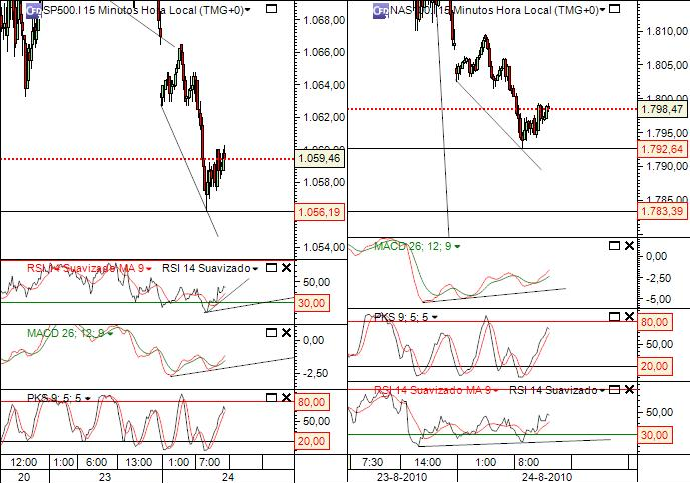
Task: Open SP500 RSI 14 Suavizado black-label dropdown
Action: tap(255, 269)
